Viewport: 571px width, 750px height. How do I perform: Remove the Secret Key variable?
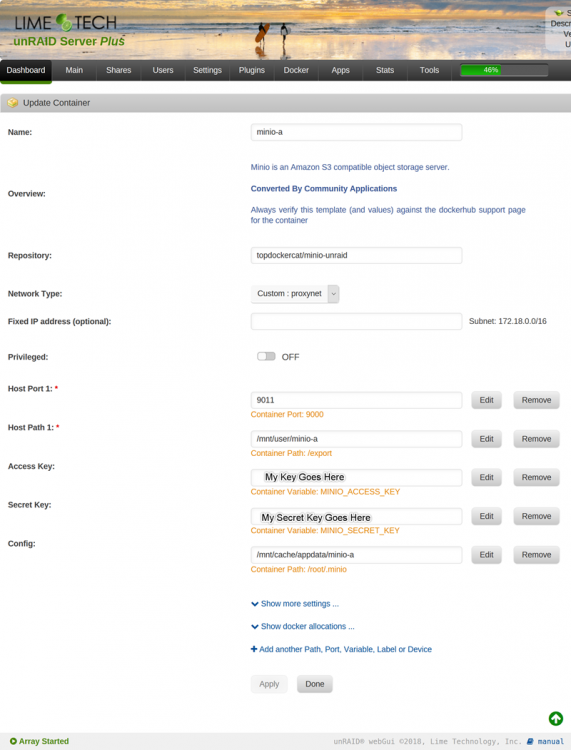(536, 516)
